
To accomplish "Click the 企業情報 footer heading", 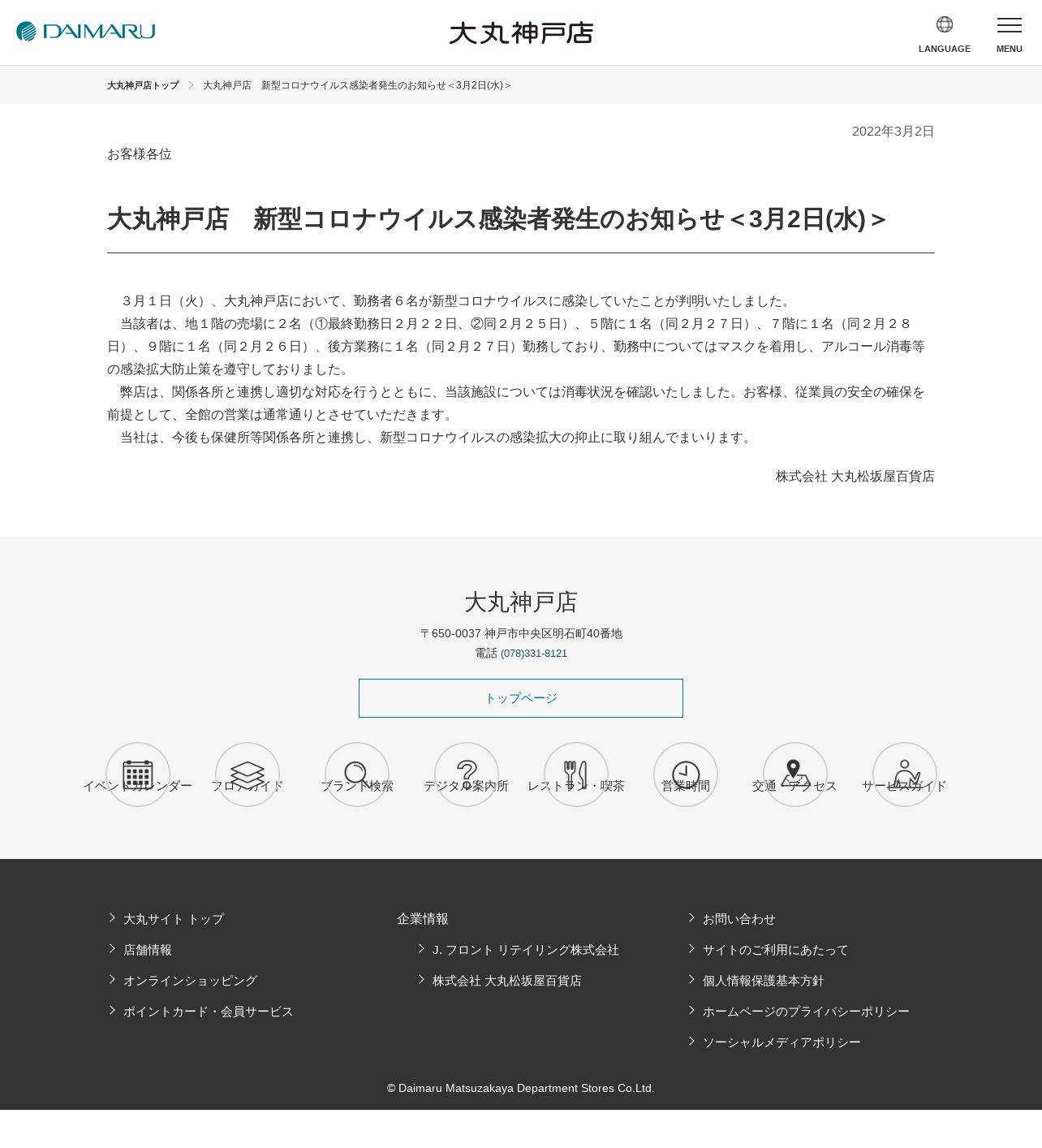I will [423, 919].
